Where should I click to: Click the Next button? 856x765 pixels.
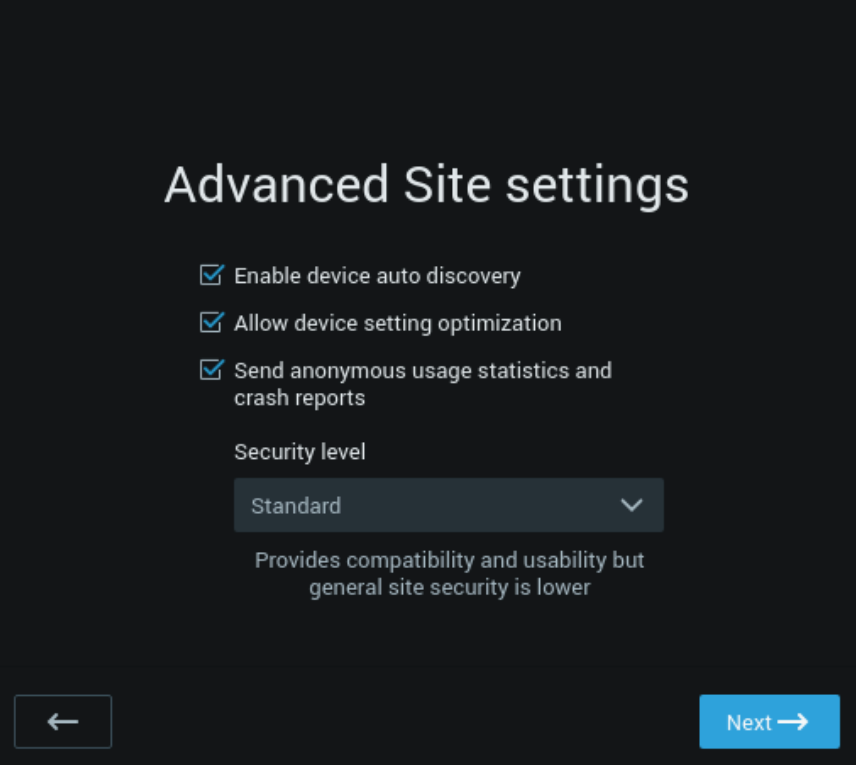tap(769, 722)
